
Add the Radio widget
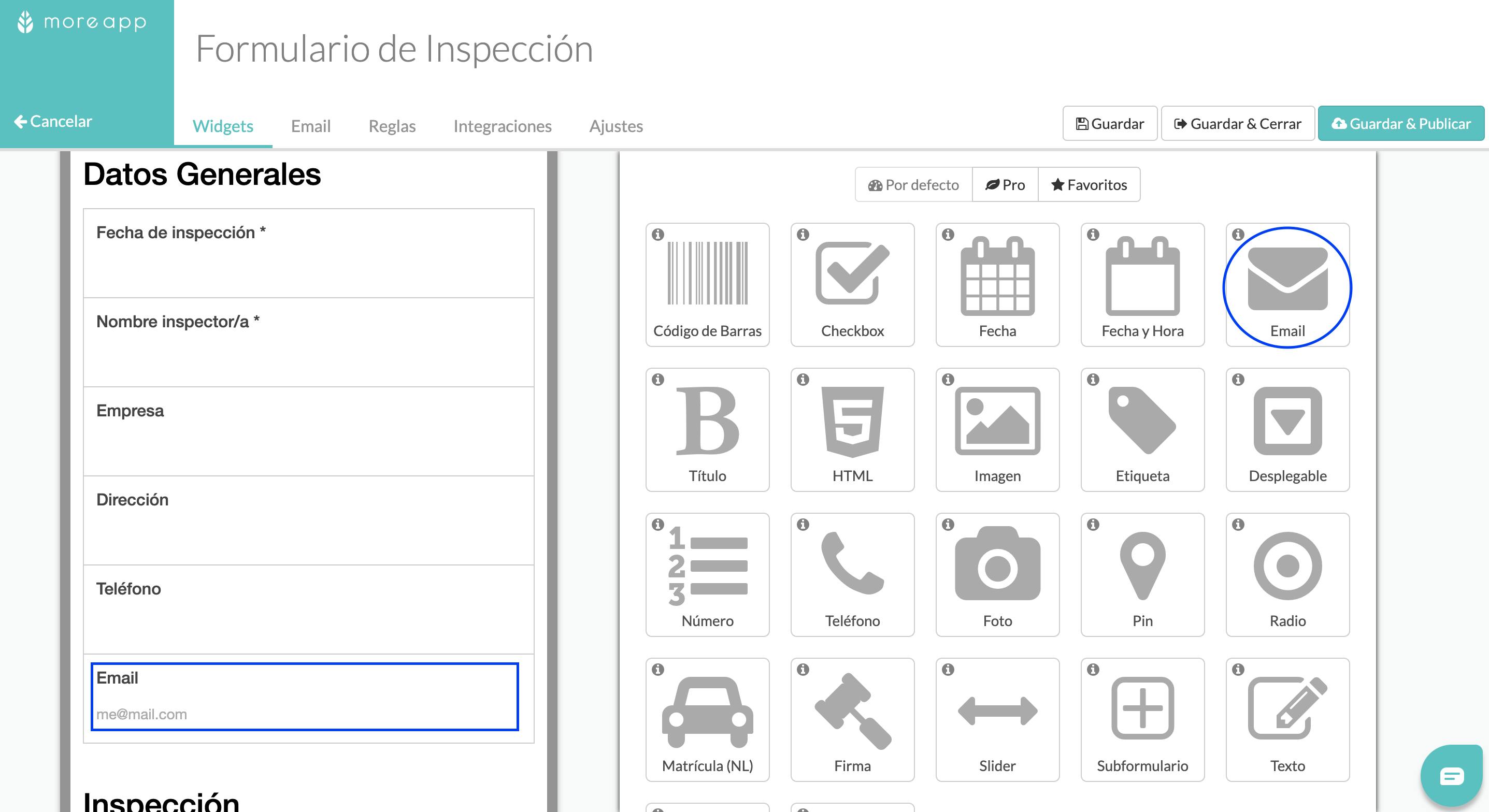tap(1288, 575)
